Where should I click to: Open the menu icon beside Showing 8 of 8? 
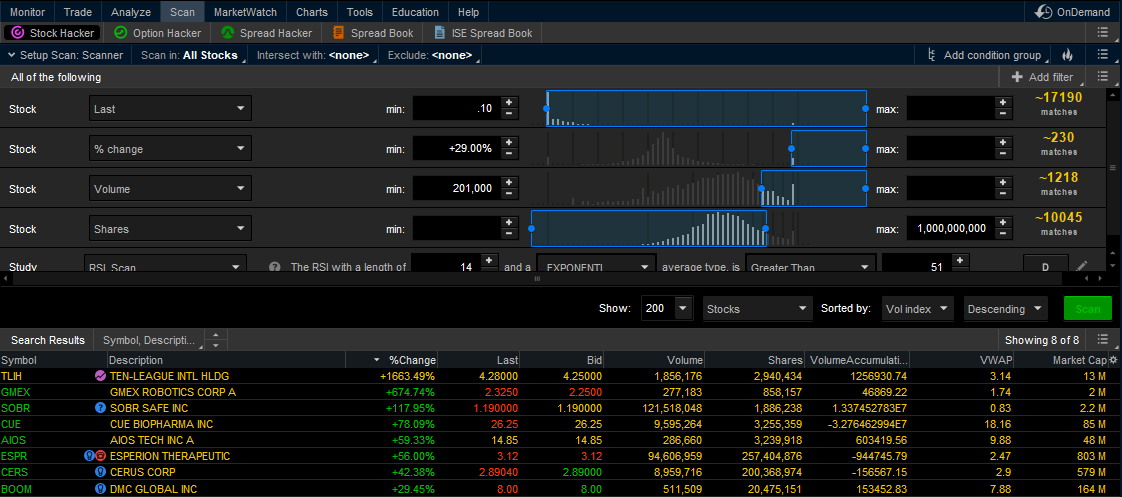(x=1102, y=340)
